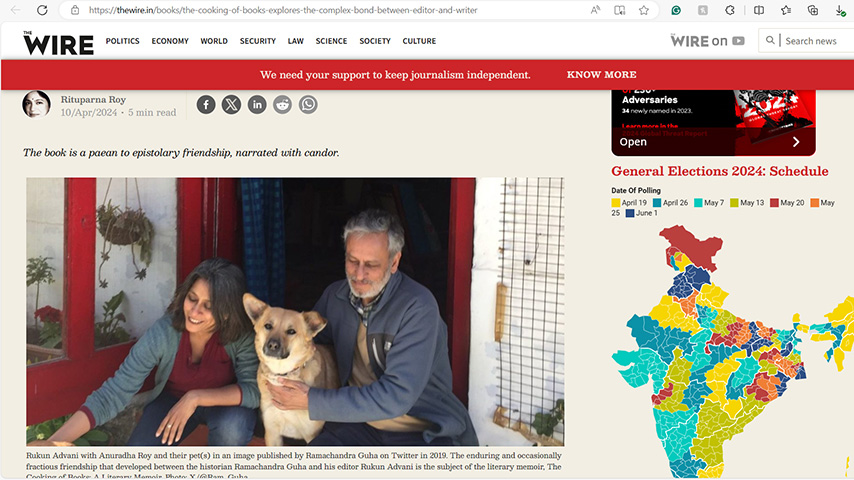Open the Culture menu section
Screen dimensions: 854x480
(x=419, y=41)
